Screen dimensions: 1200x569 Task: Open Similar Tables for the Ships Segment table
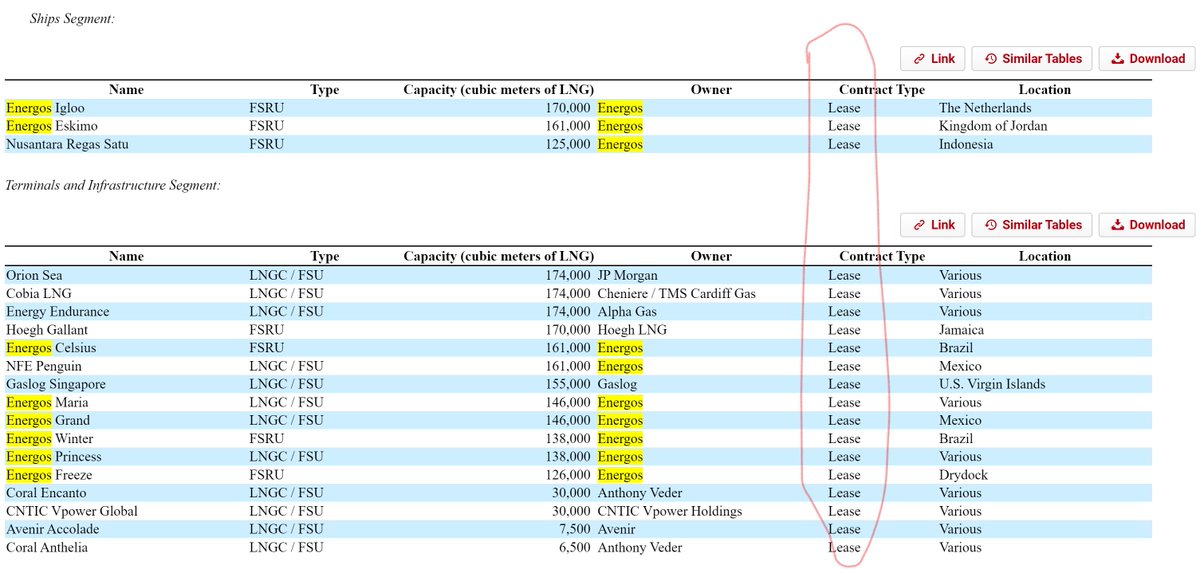click(1031, 59)
